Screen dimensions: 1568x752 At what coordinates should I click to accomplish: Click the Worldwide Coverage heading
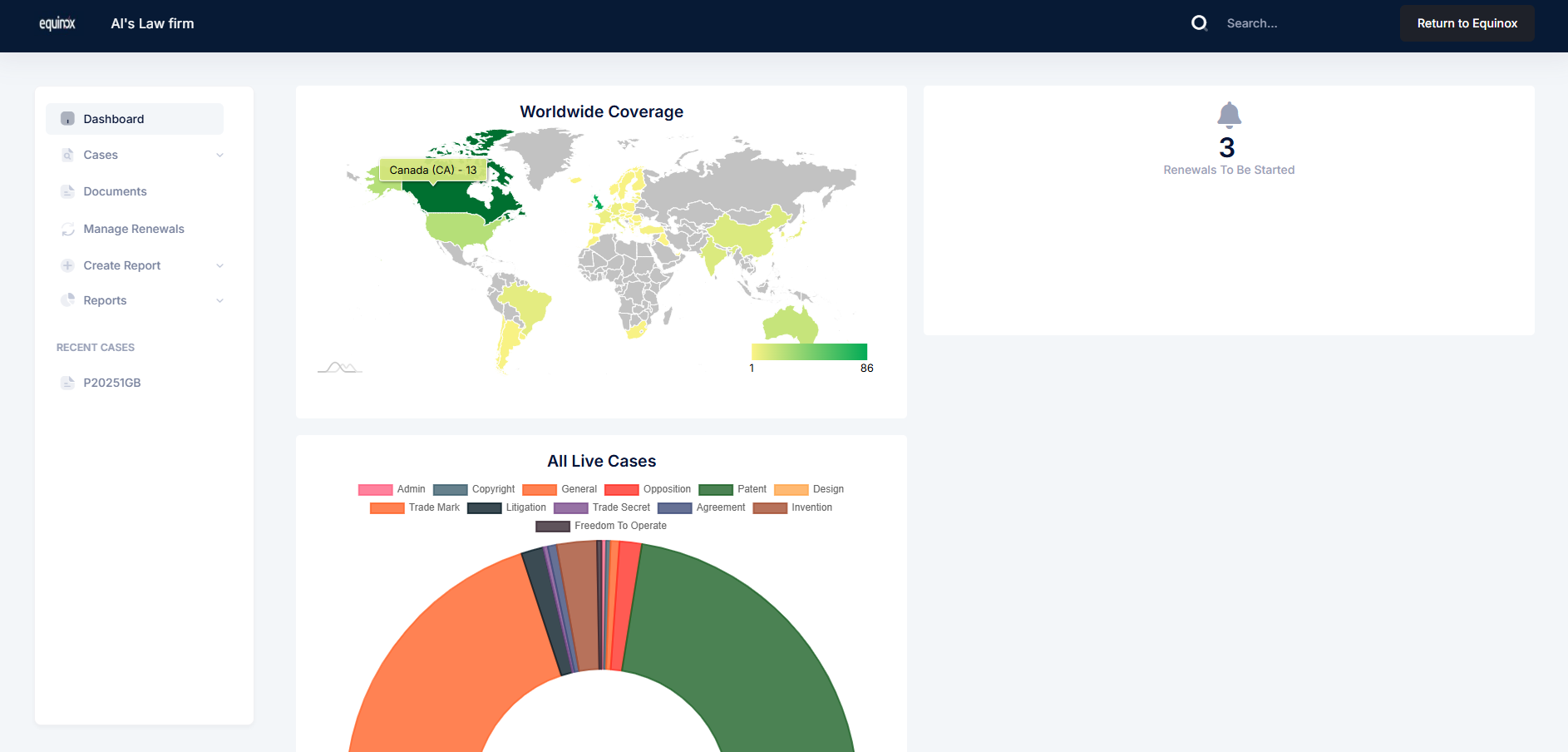tap(602, 111)
